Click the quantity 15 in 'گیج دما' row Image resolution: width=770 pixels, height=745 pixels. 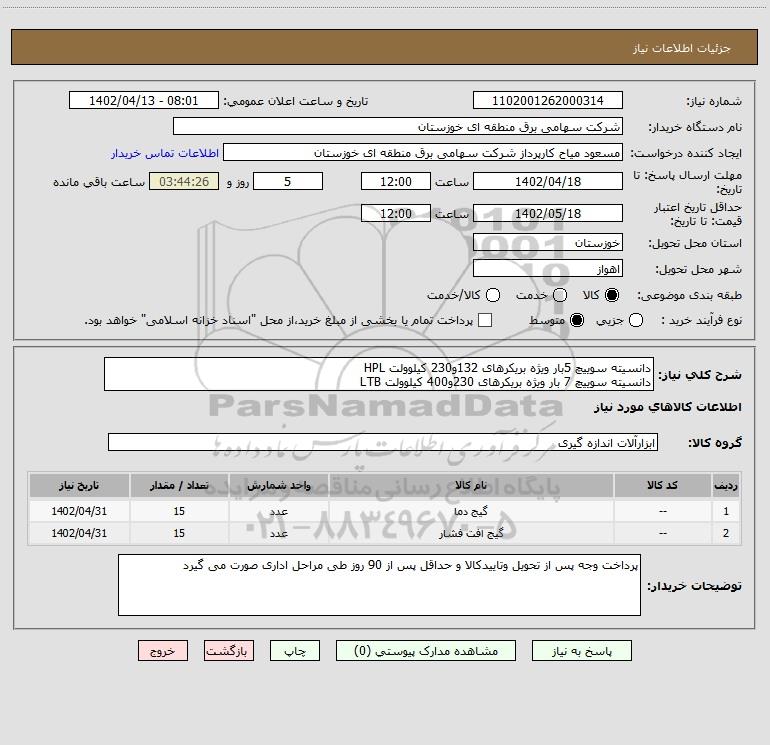pyautogui.click(x=179, y=511)
